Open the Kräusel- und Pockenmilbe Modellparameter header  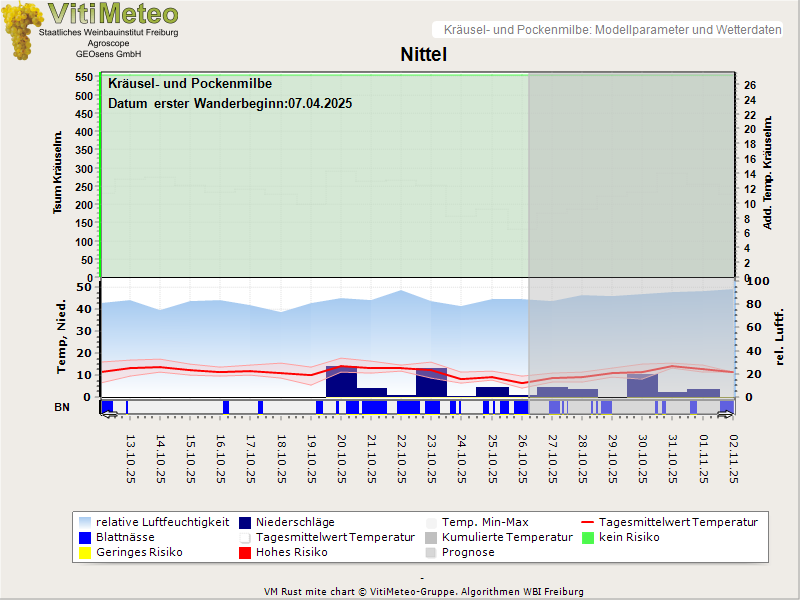coord(607,30)
